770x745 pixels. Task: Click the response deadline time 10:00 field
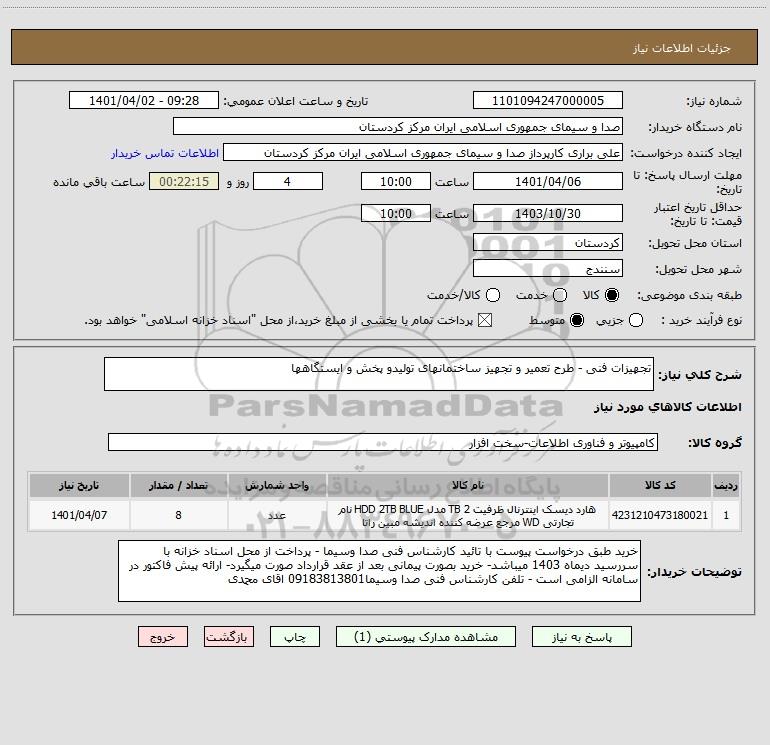[396, 181]
